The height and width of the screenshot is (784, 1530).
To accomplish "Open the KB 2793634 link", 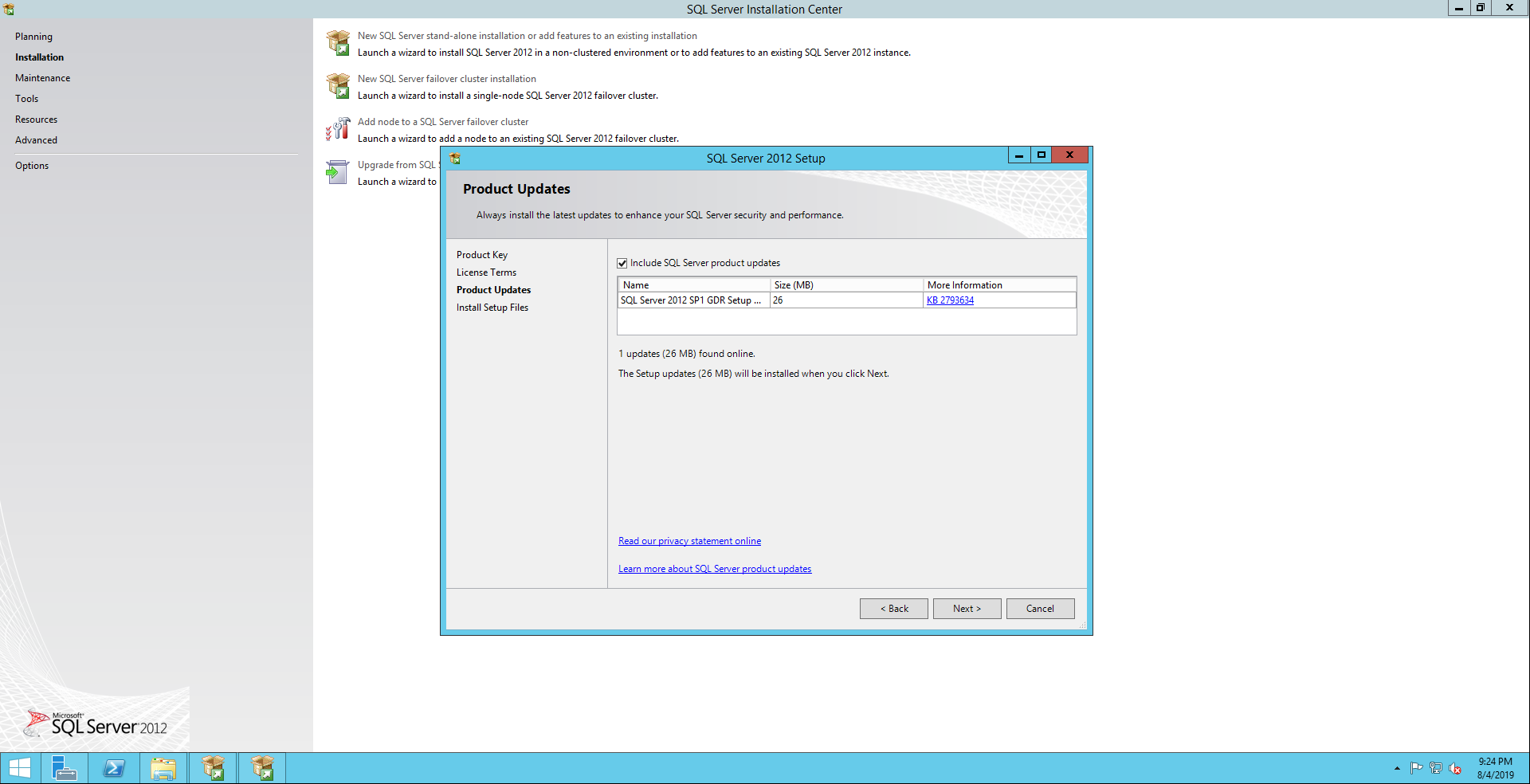I will click(950, 300).
